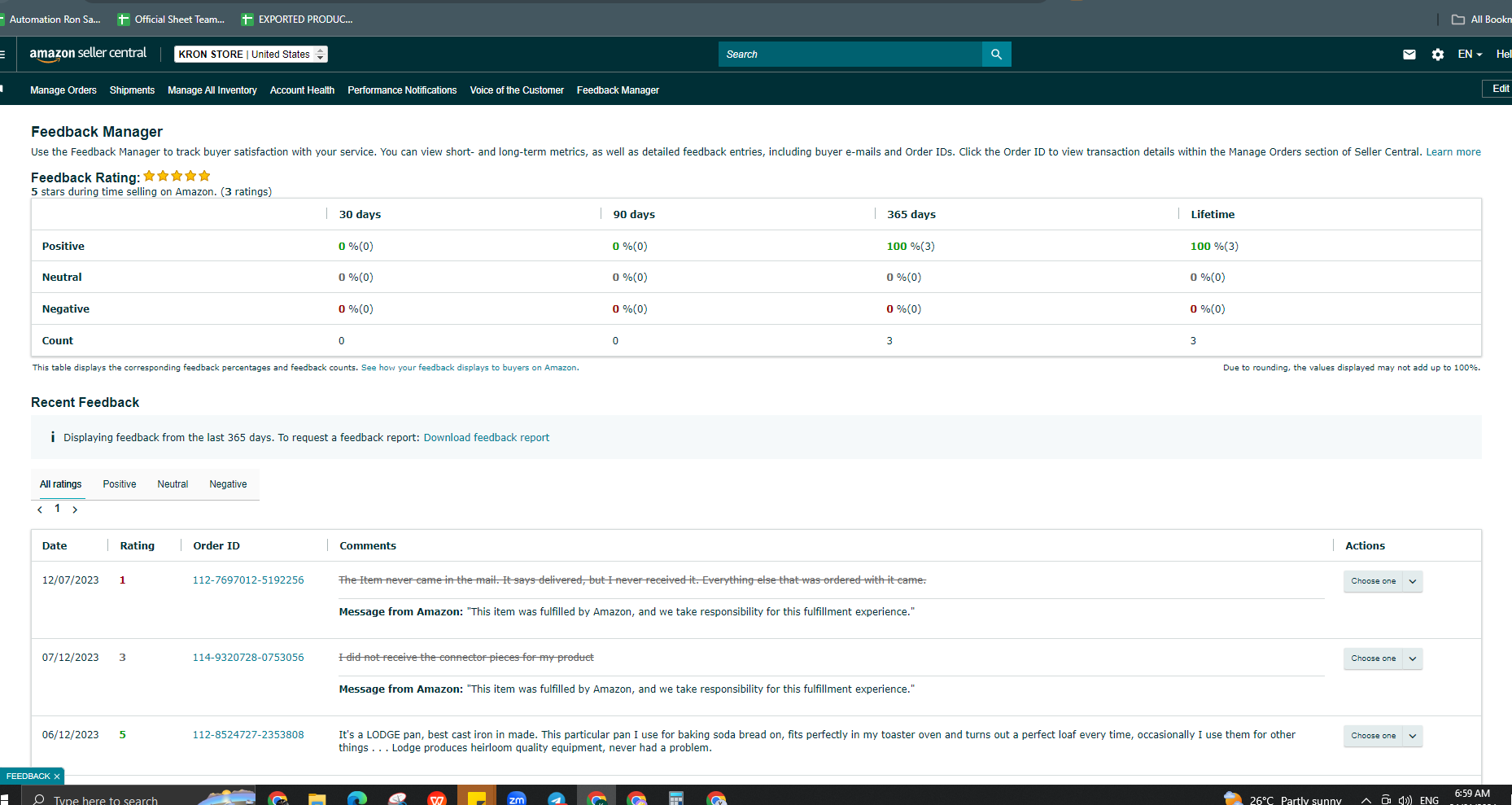Select the All ratings tab
This screenshot has width=1512, height=805.
click(x=61, y=484)
